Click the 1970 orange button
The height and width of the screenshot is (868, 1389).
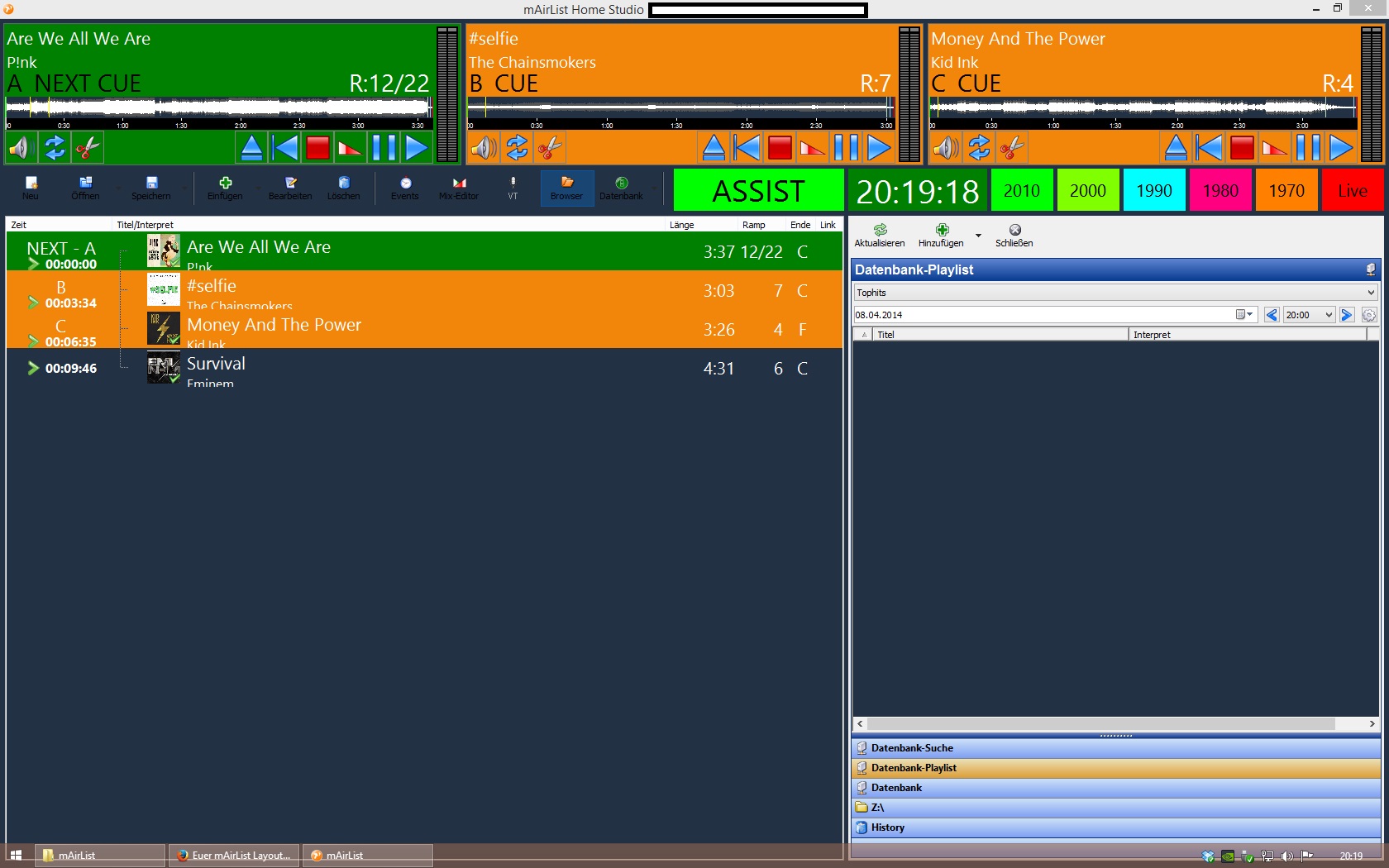(1286, 191)
